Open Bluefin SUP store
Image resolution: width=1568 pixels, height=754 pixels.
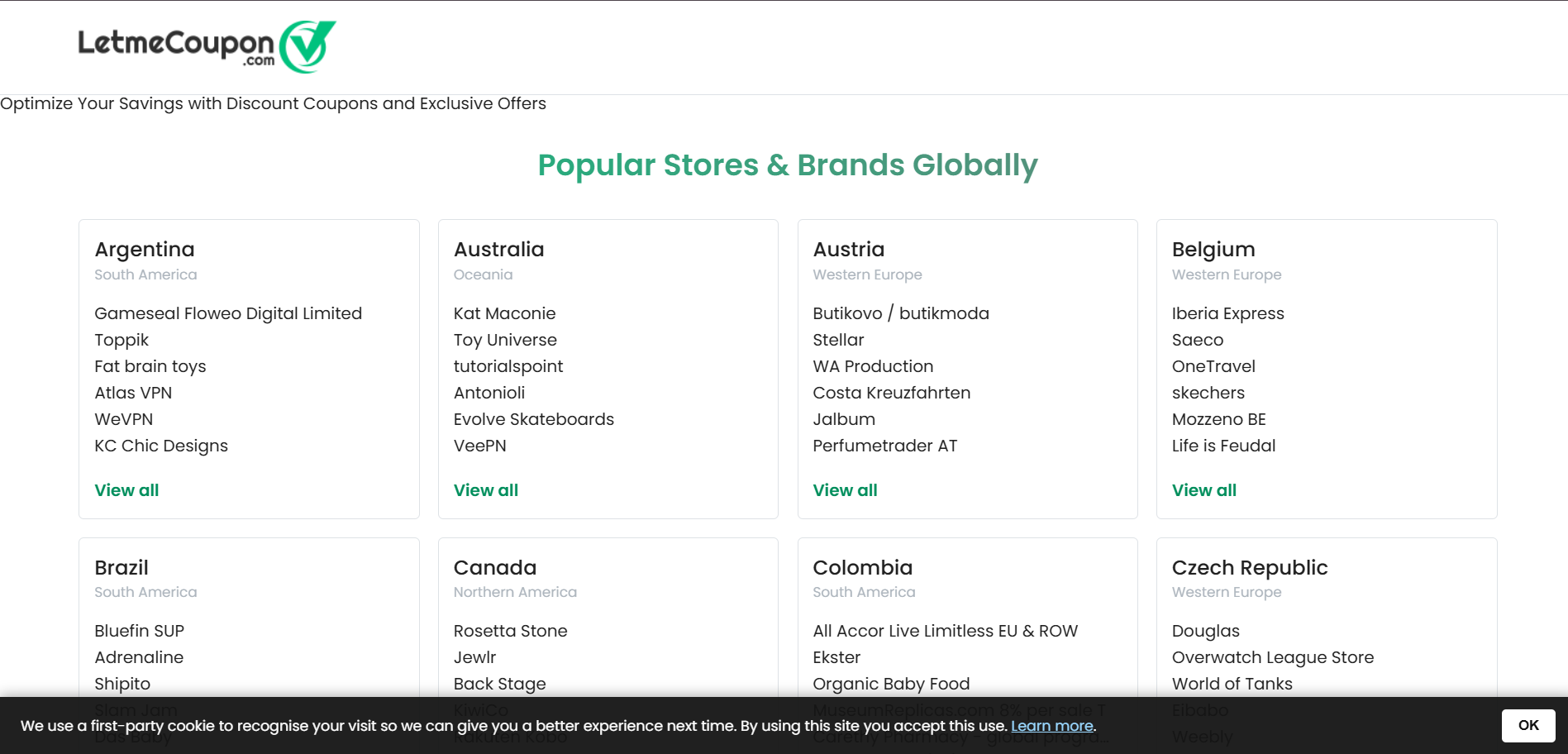(139, 631)
